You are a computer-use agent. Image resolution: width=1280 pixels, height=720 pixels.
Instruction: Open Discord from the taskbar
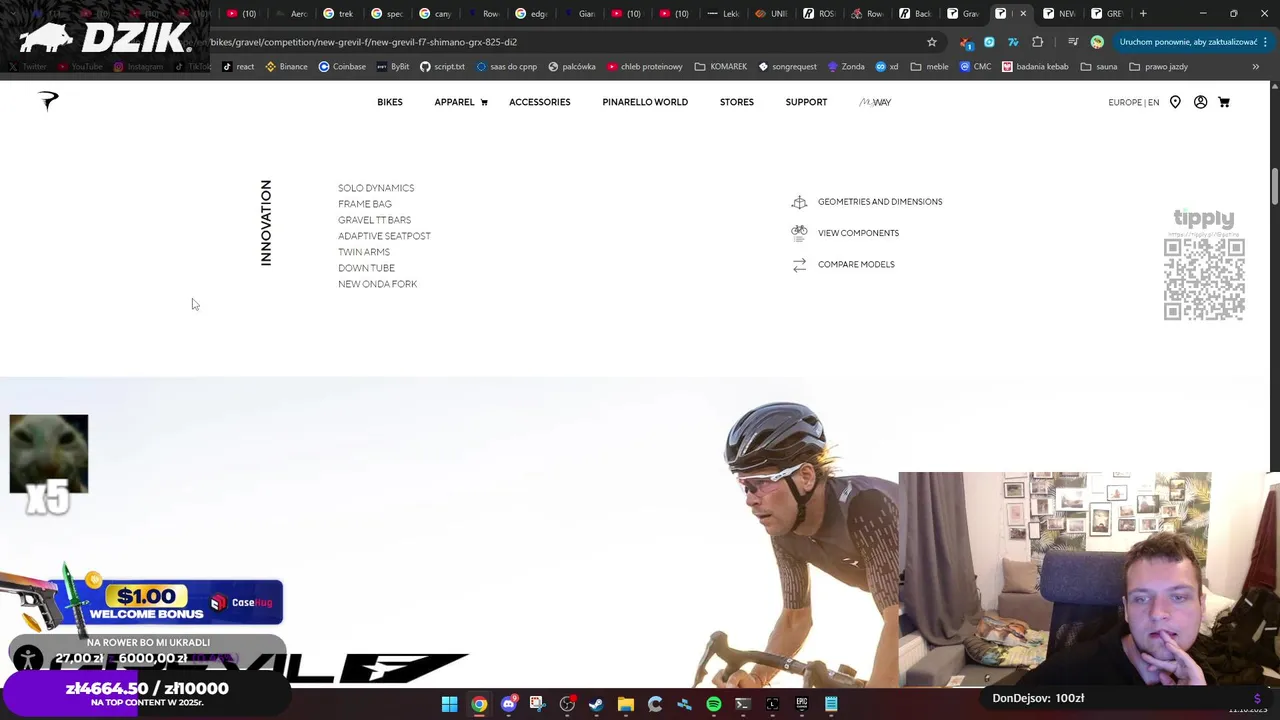click(x=508, y=704)
